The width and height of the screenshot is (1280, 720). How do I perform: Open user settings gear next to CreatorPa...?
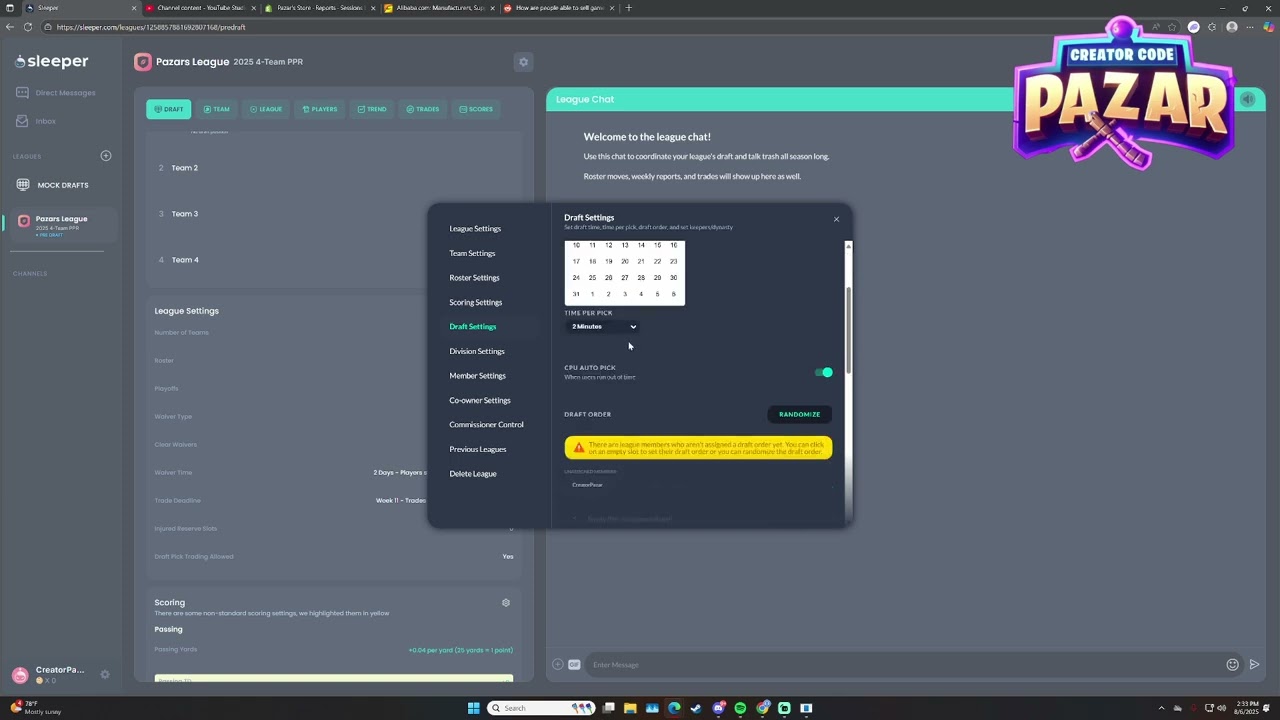(105, 674)
